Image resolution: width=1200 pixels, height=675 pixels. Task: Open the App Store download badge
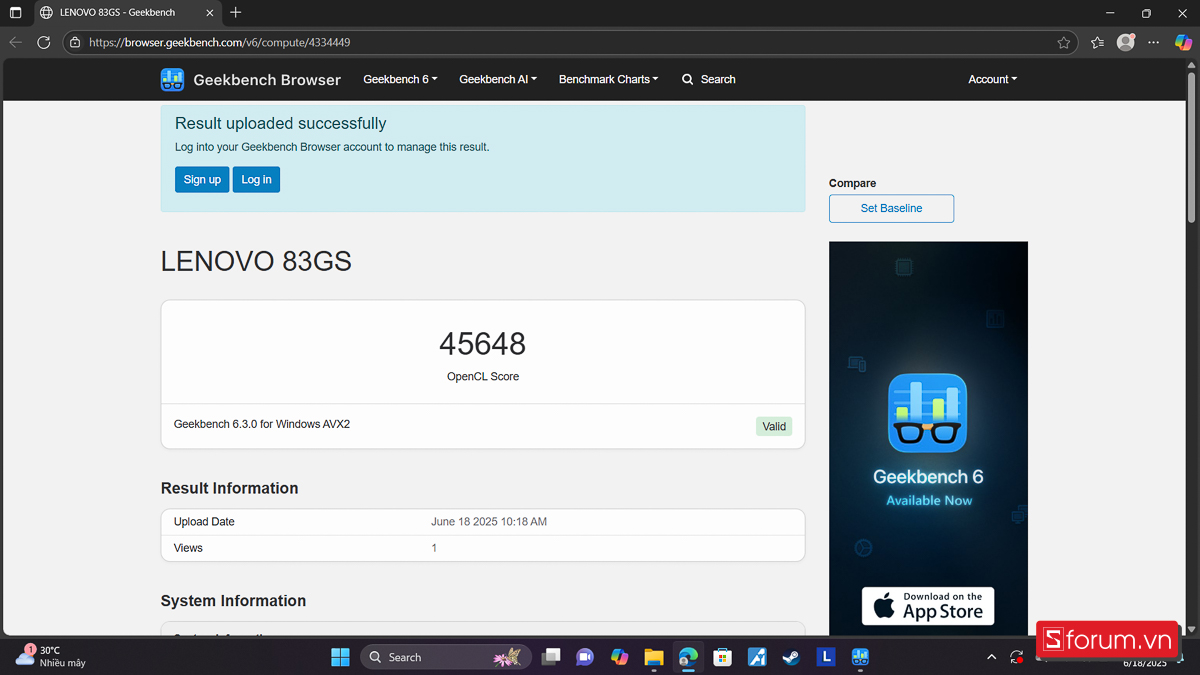[x=928, y=606]
